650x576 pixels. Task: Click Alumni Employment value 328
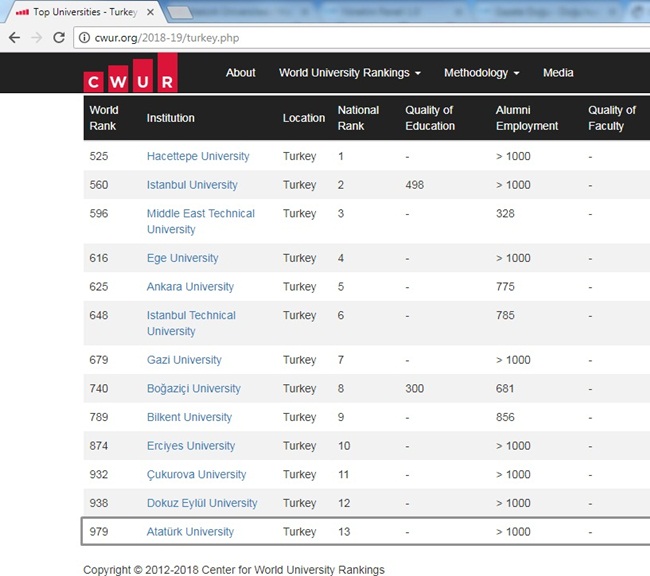(505, 214)
